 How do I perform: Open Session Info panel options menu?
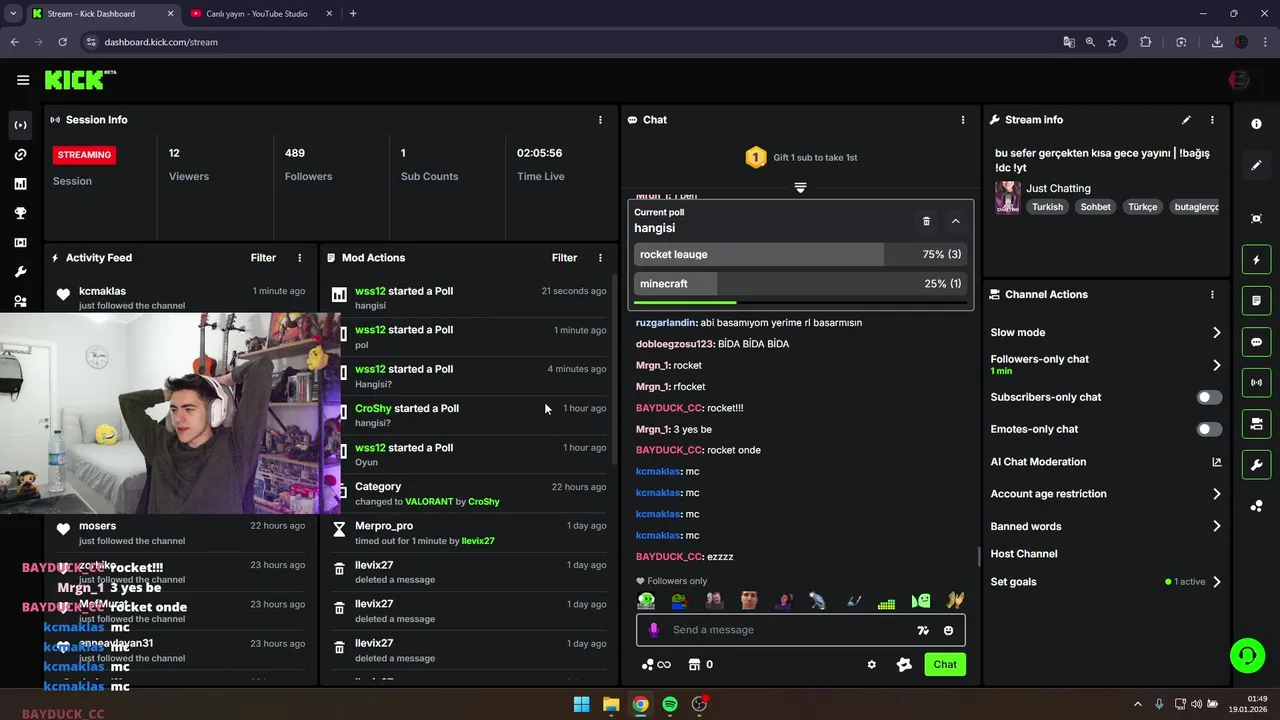click(600, 120)
